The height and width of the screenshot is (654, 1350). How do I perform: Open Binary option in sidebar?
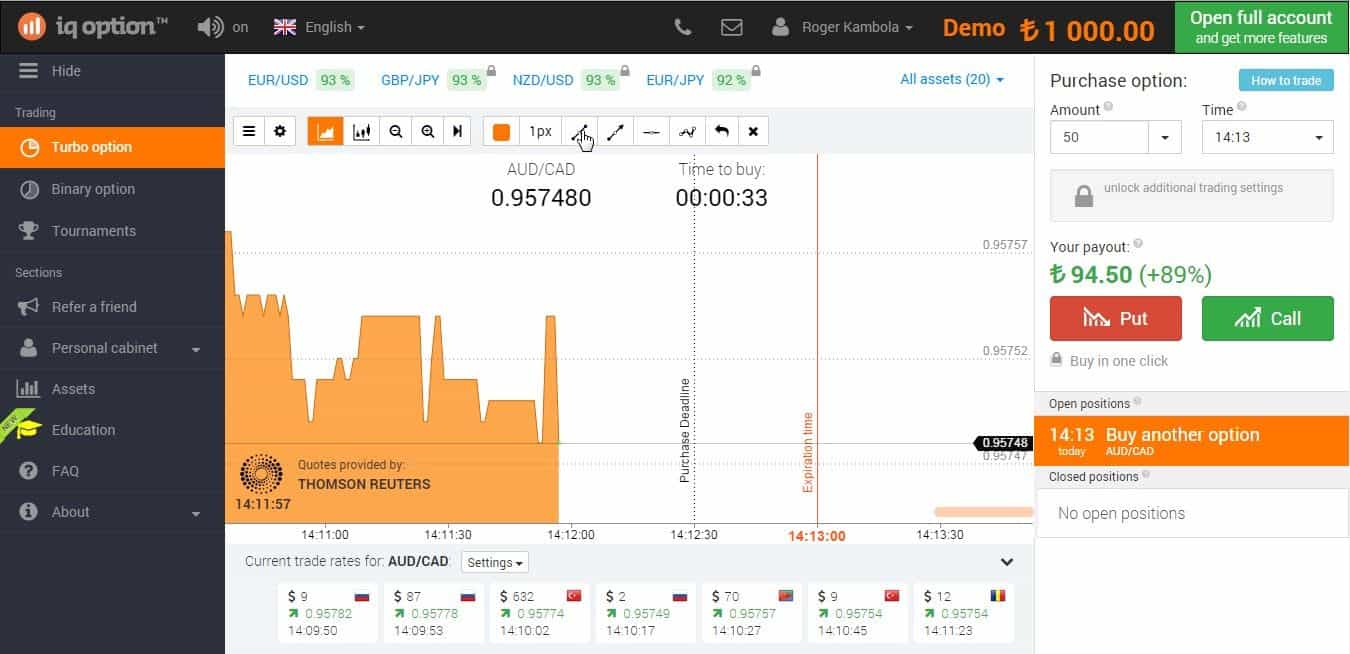pyautogui.click(x=93, y=189)
